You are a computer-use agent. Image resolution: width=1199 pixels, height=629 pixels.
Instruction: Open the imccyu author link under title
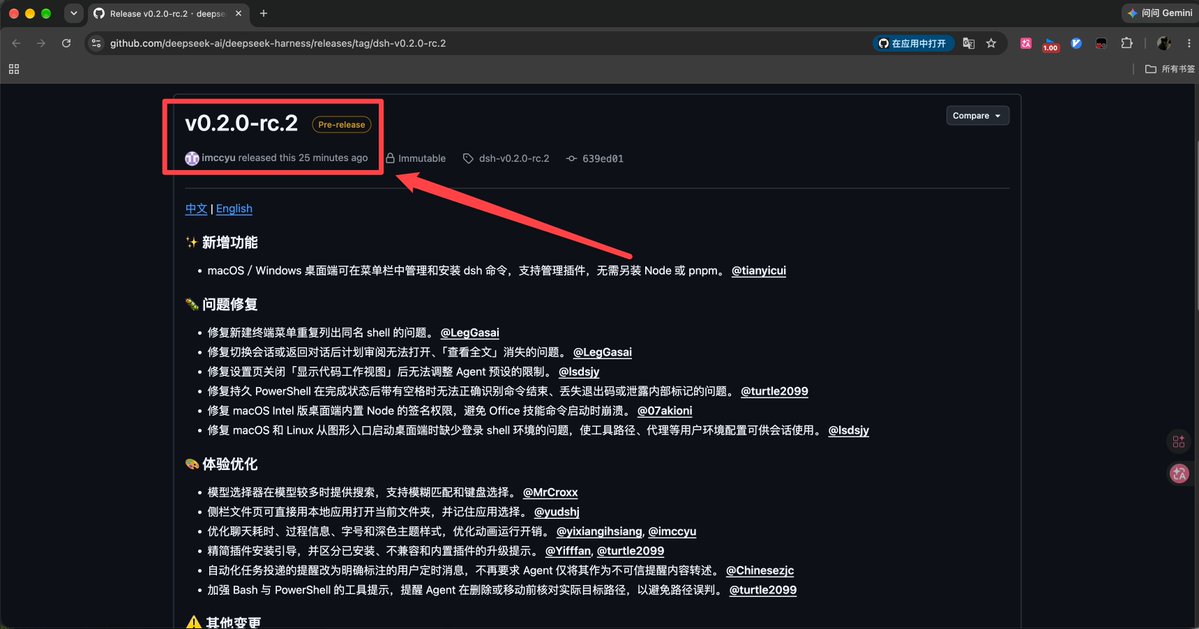[x=219, y=158]
